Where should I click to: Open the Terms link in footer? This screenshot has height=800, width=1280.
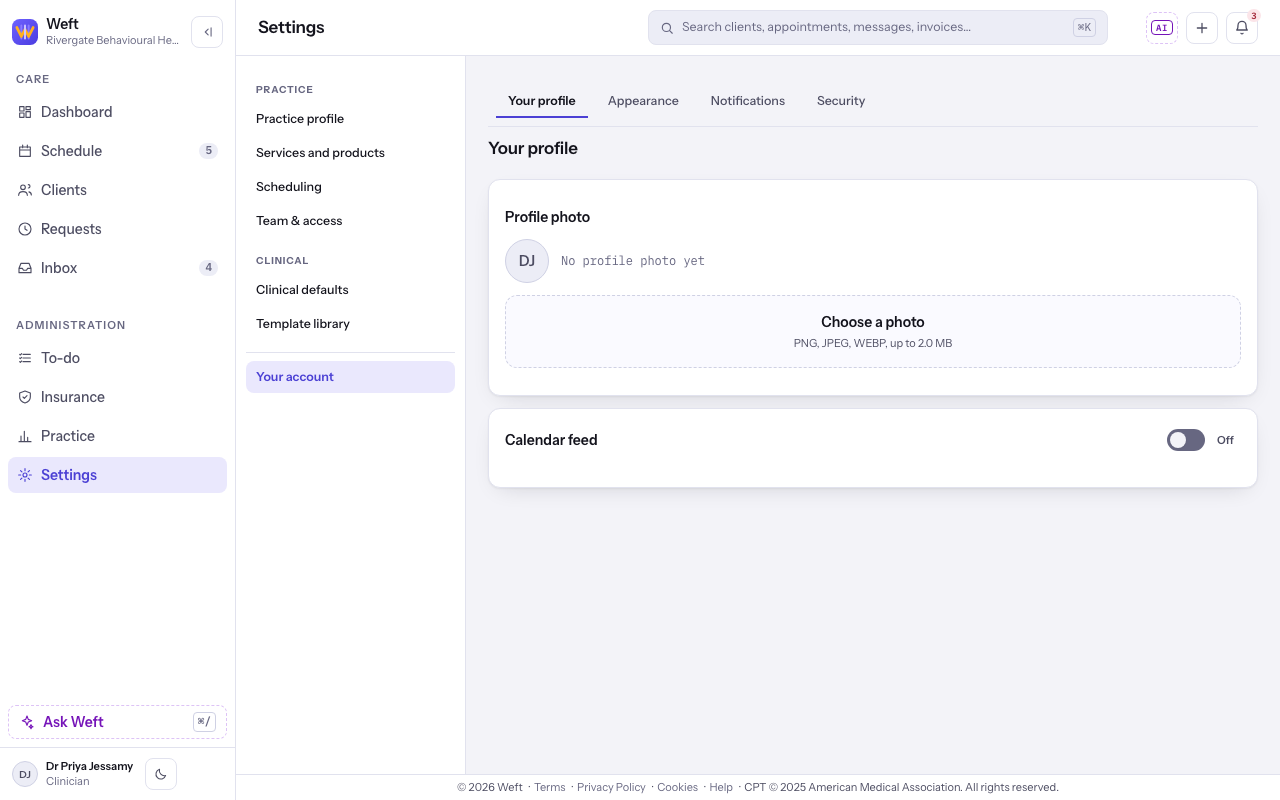550,787
